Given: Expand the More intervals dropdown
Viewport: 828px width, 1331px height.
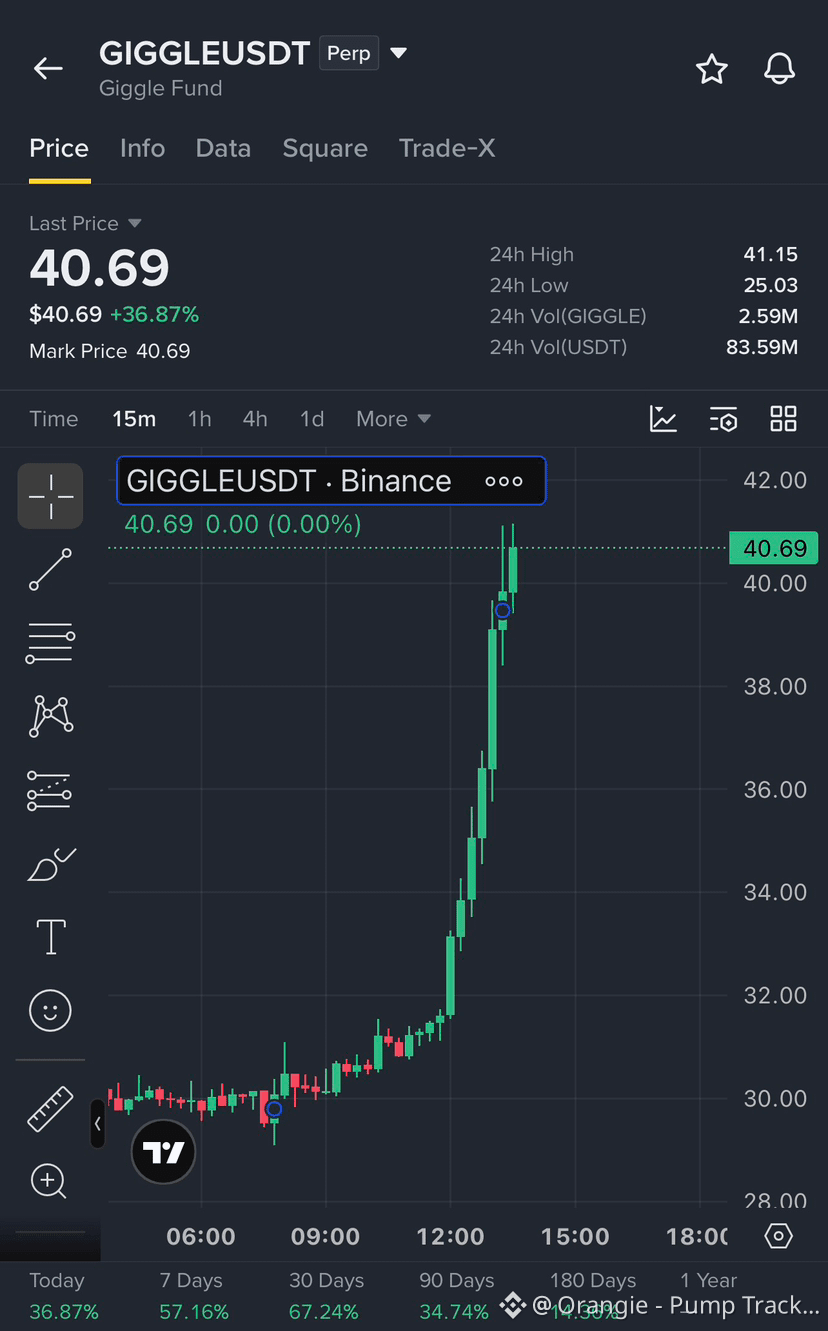Looking at the screenshot, I should tap(393, 419).
